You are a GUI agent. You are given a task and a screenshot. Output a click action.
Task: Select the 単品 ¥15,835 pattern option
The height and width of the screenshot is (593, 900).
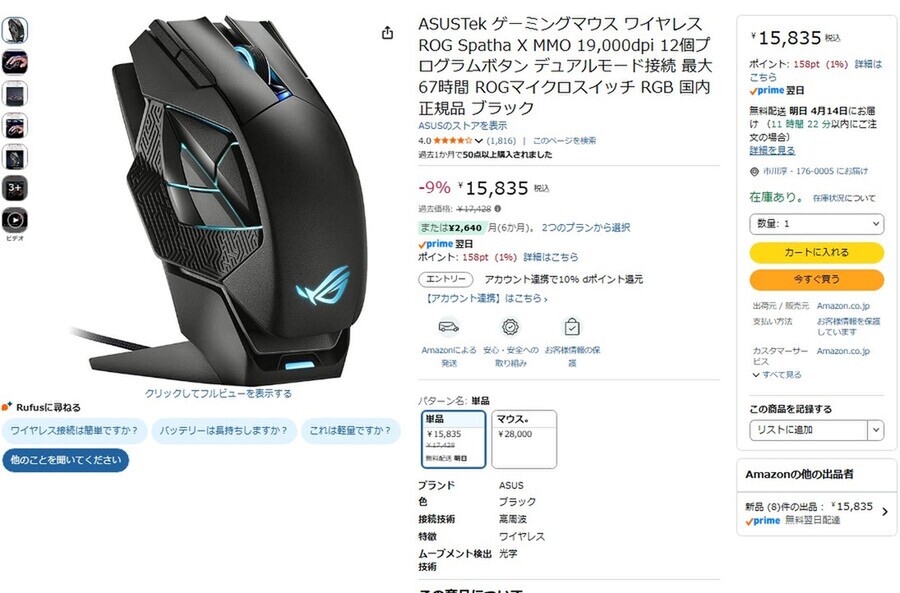tap(453, 439)
